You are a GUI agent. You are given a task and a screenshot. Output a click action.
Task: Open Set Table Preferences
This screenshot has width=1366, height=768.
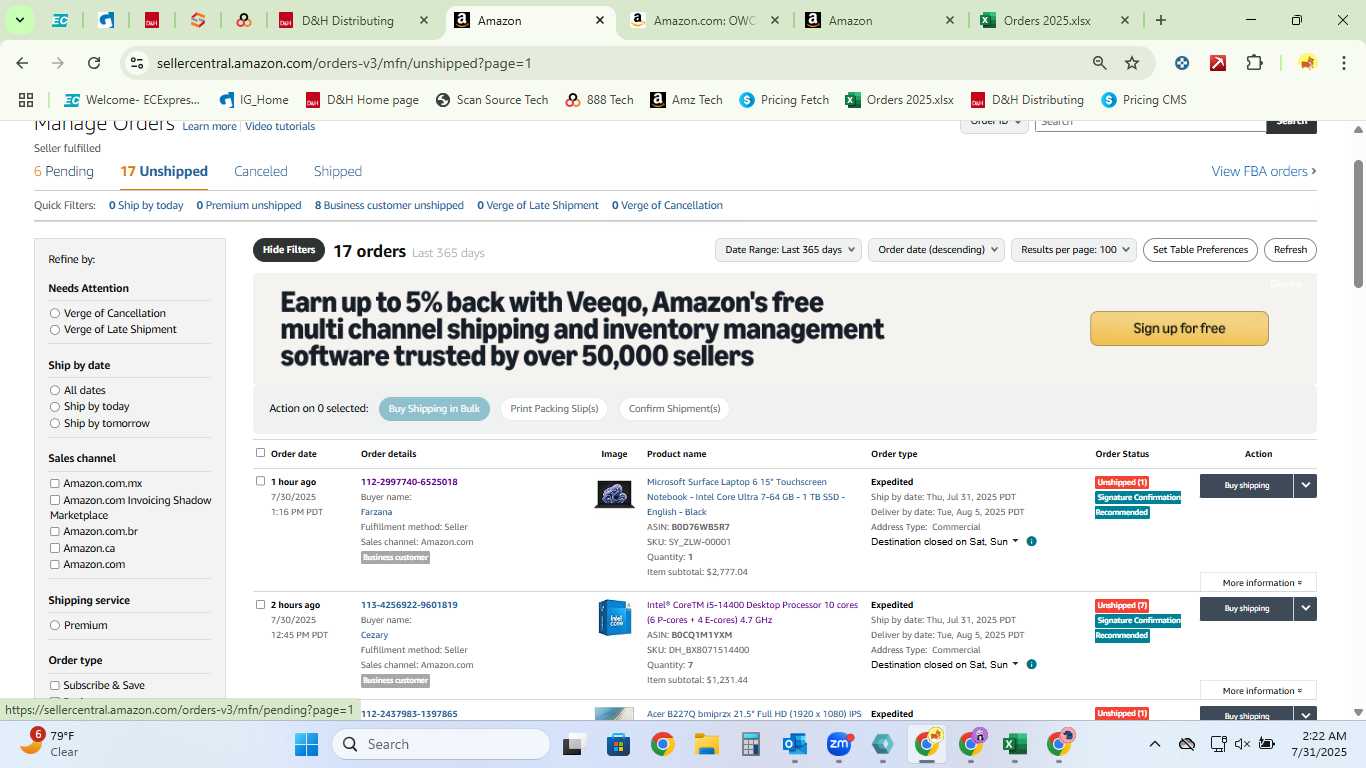(x=1200, y=249)
